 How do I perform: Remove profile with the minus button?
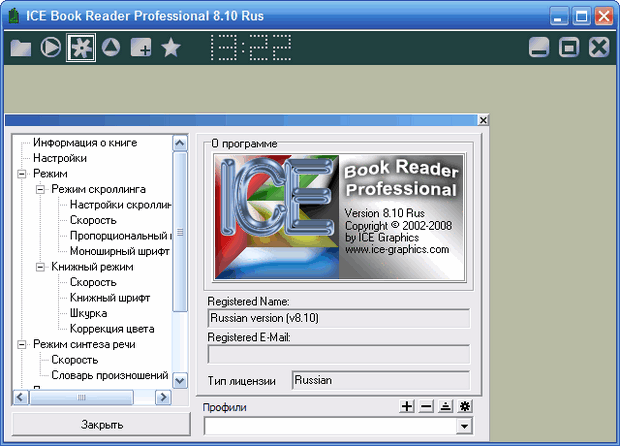[x=426, y=406]
